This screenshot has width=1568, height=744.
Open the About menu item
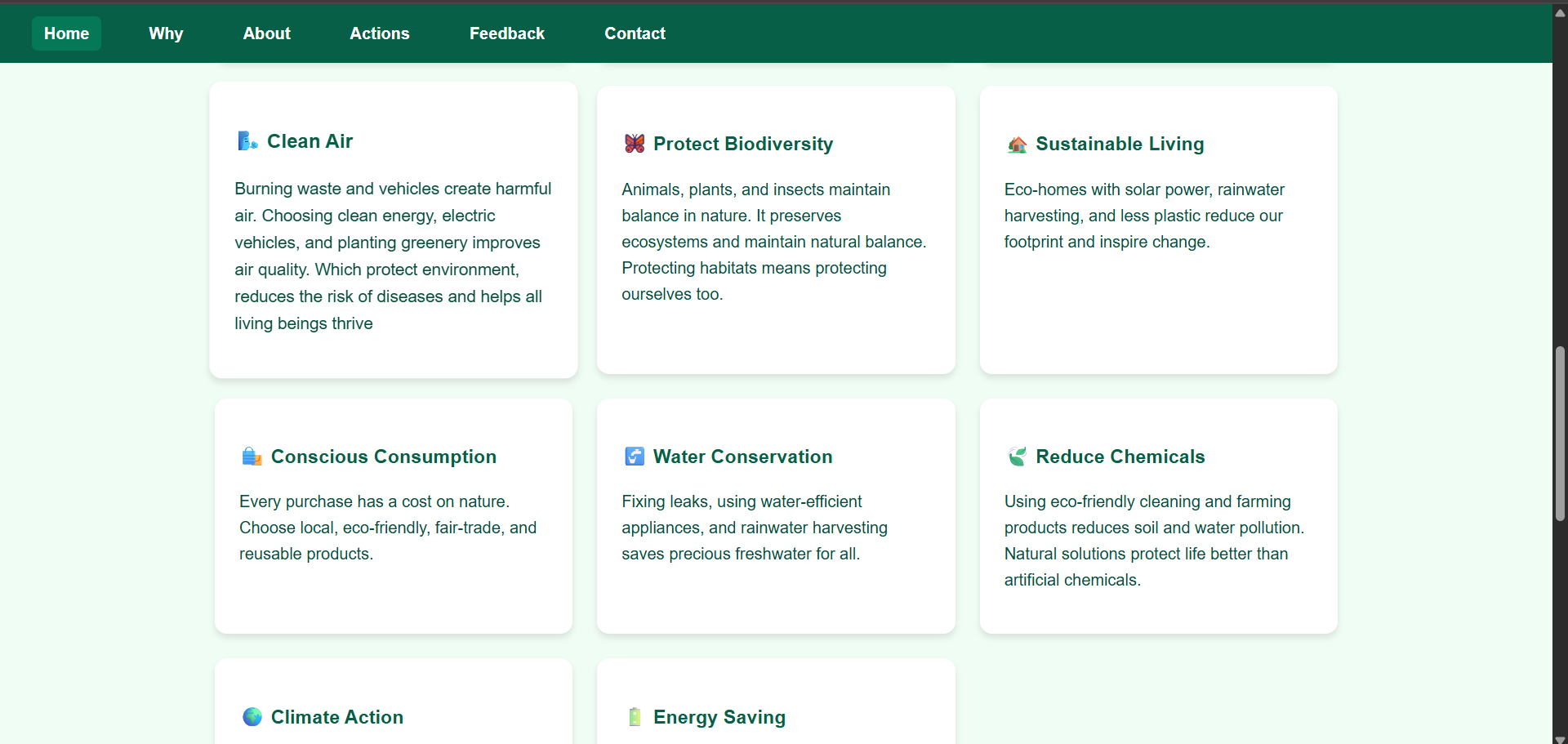click(266, 33)
